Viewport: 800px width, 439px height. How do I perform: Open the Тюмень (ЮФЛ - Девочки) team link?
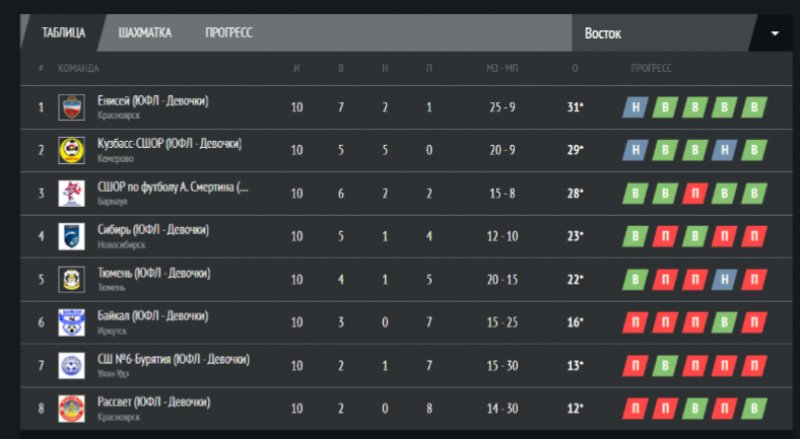tap(154, 274)
